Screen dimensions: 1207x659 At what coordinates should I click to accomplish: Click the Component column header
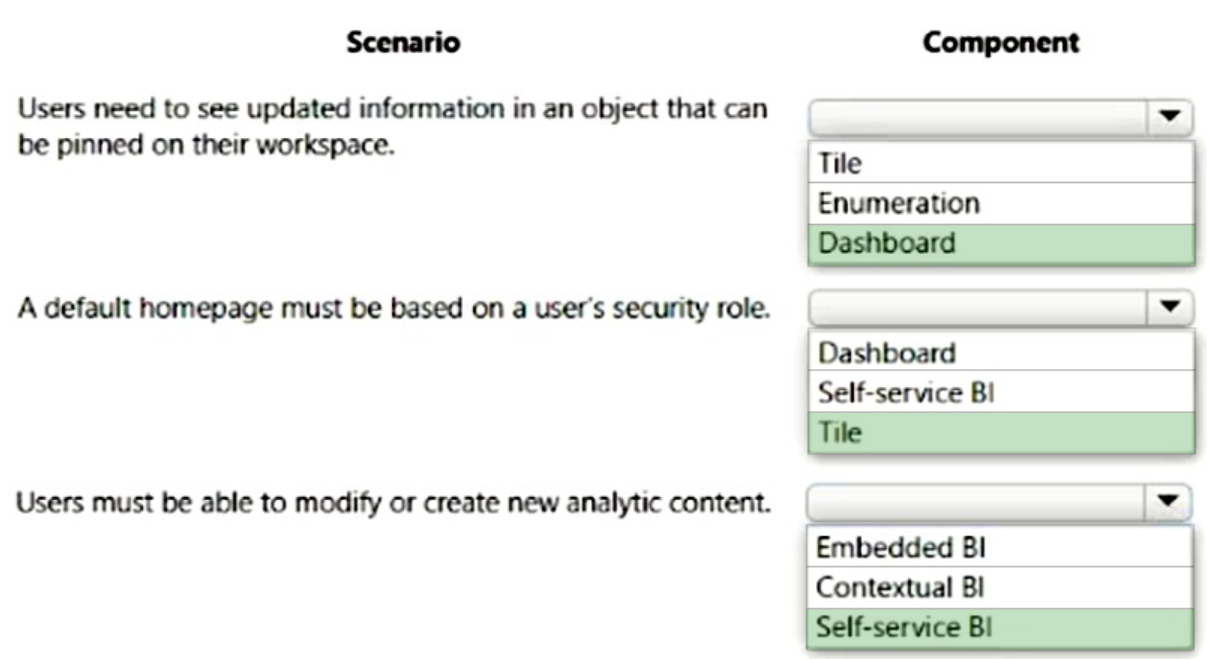pyautogui.click(x=1001, y=43)
